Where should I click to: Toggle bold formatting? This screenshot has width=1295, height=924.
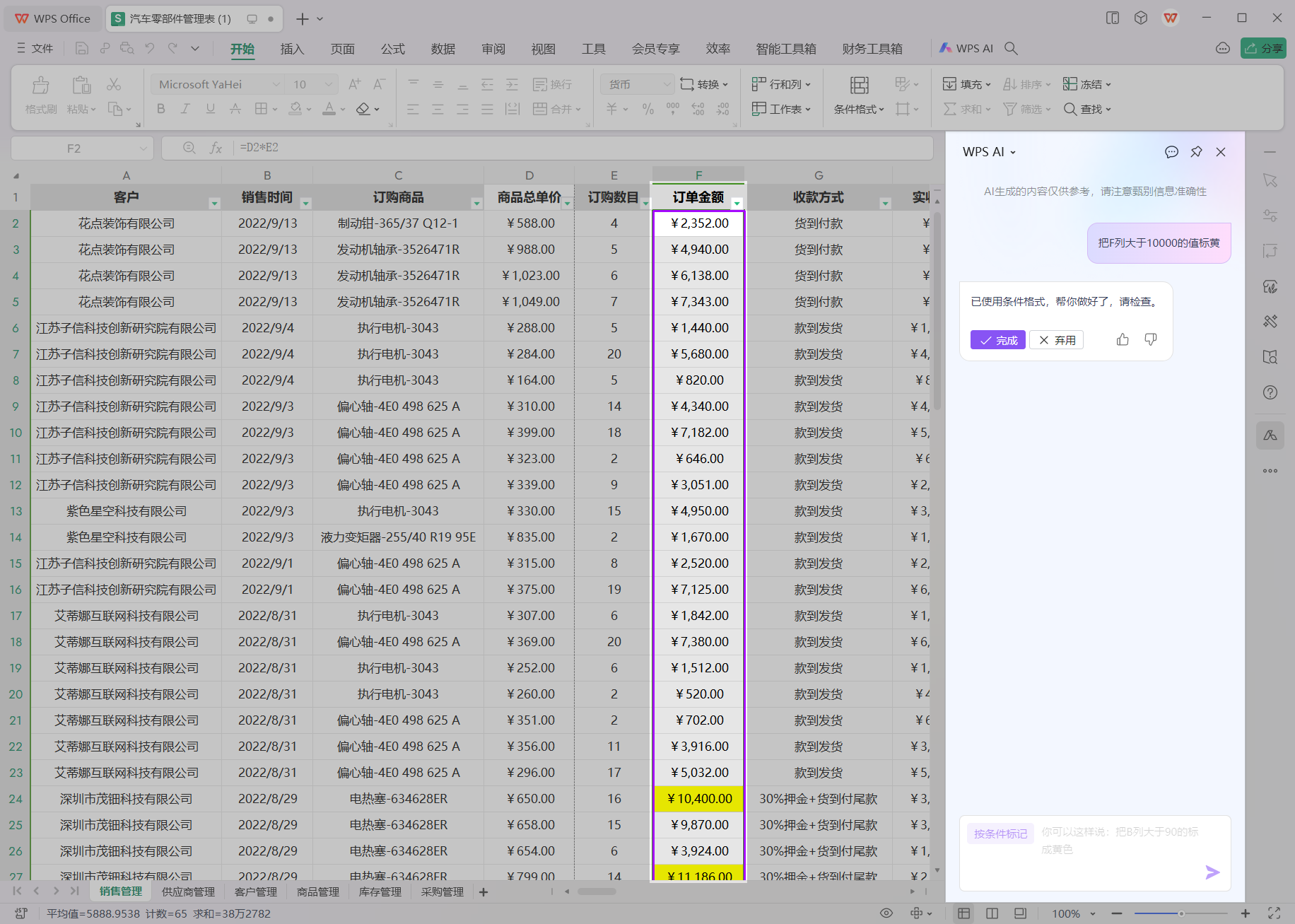(161, 109)
